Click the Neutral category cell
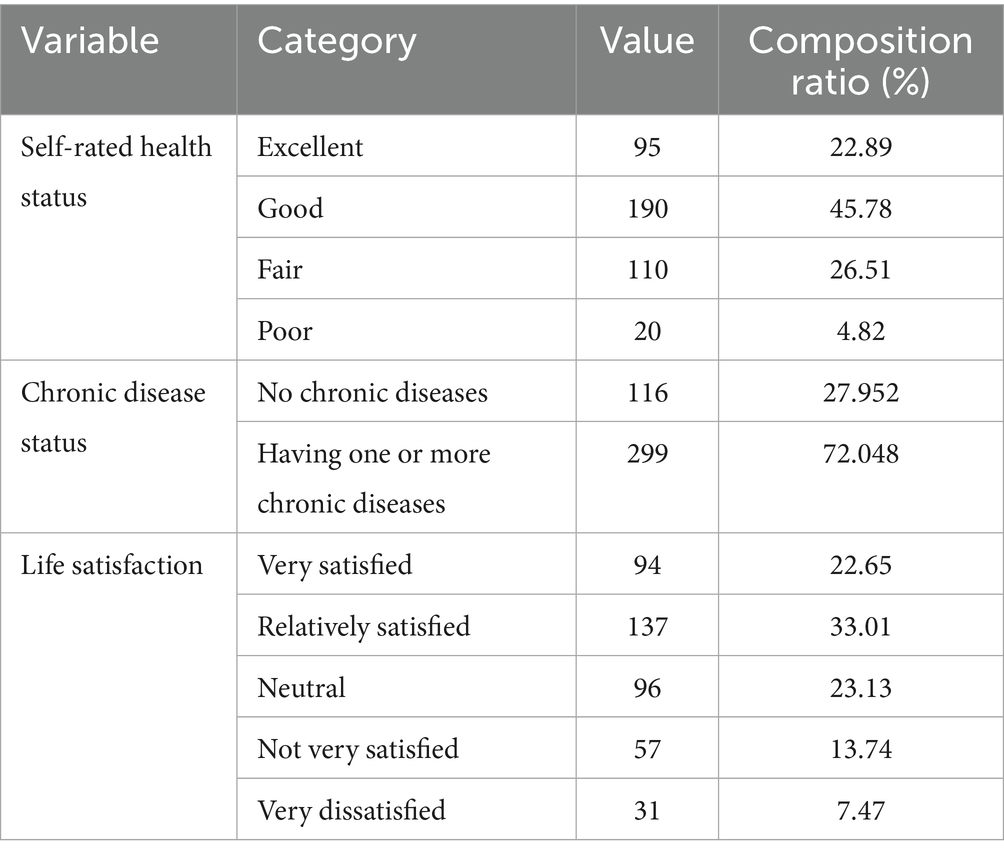Image resolution: width=1004 pixels, height=858 pixels. click(x=301, y=687)
